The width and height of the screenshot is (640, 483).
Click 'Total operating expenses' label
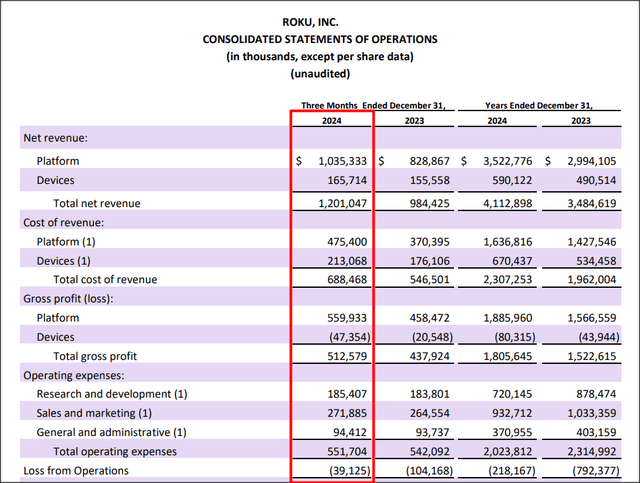[x=115, y=452]
